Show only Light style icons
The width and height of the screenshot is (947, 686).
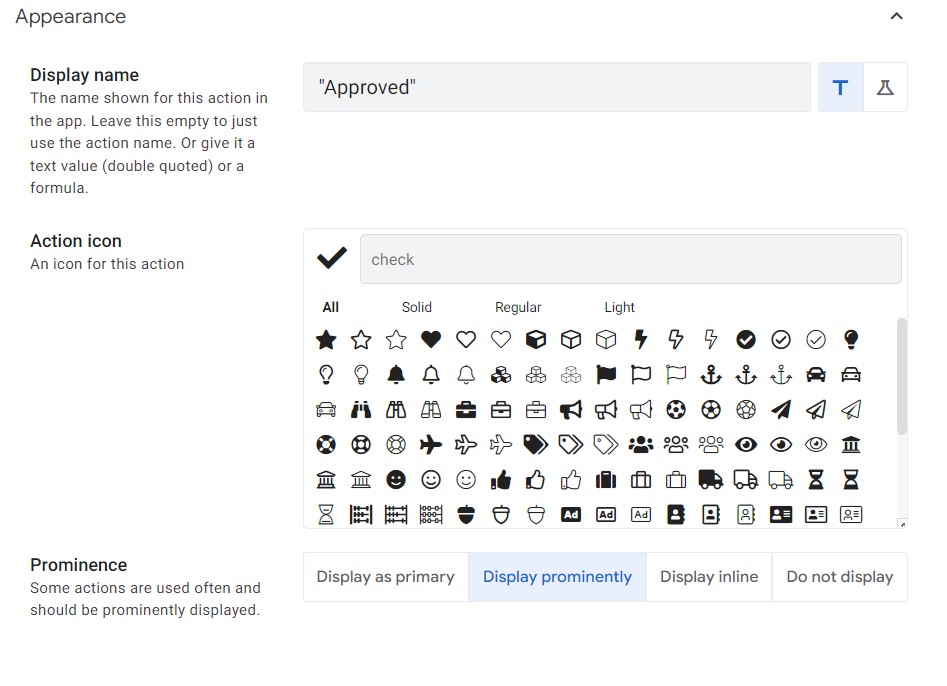(x=619, y=307)
